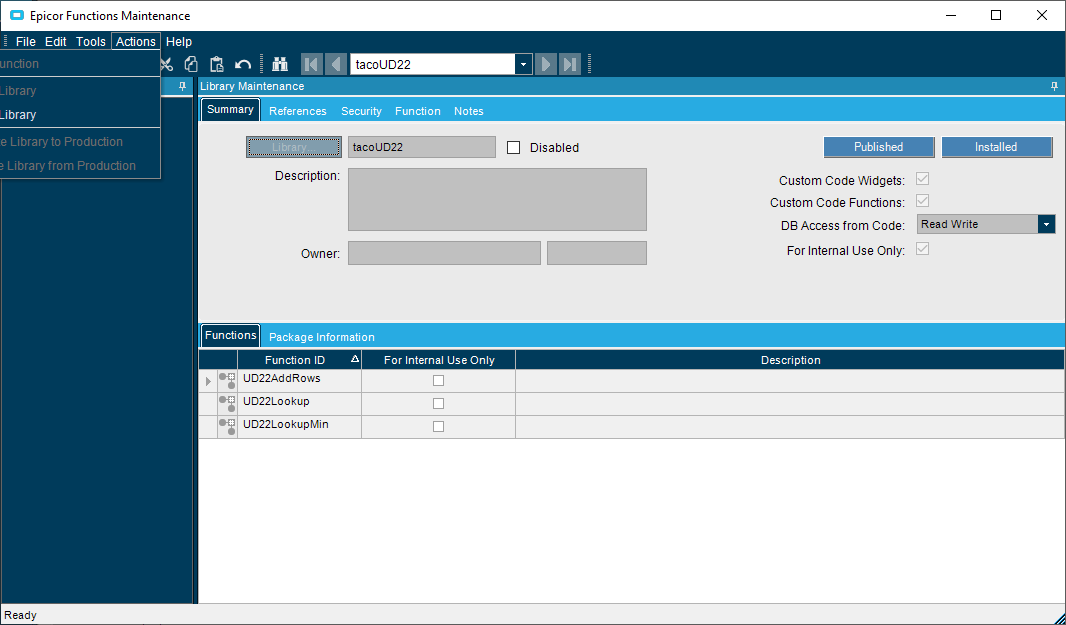
Task: Click the Published status button
Action: pos(878,147)
